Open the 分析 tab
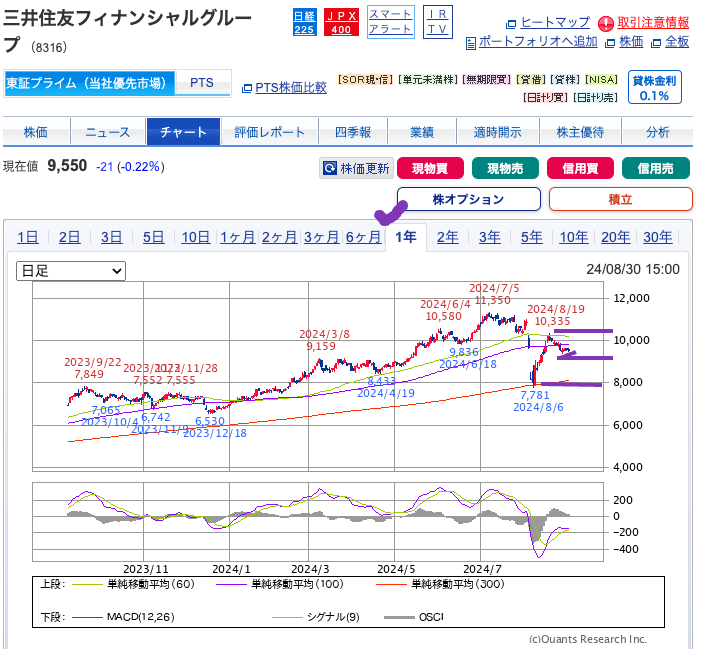 click(x=658, y=132)
